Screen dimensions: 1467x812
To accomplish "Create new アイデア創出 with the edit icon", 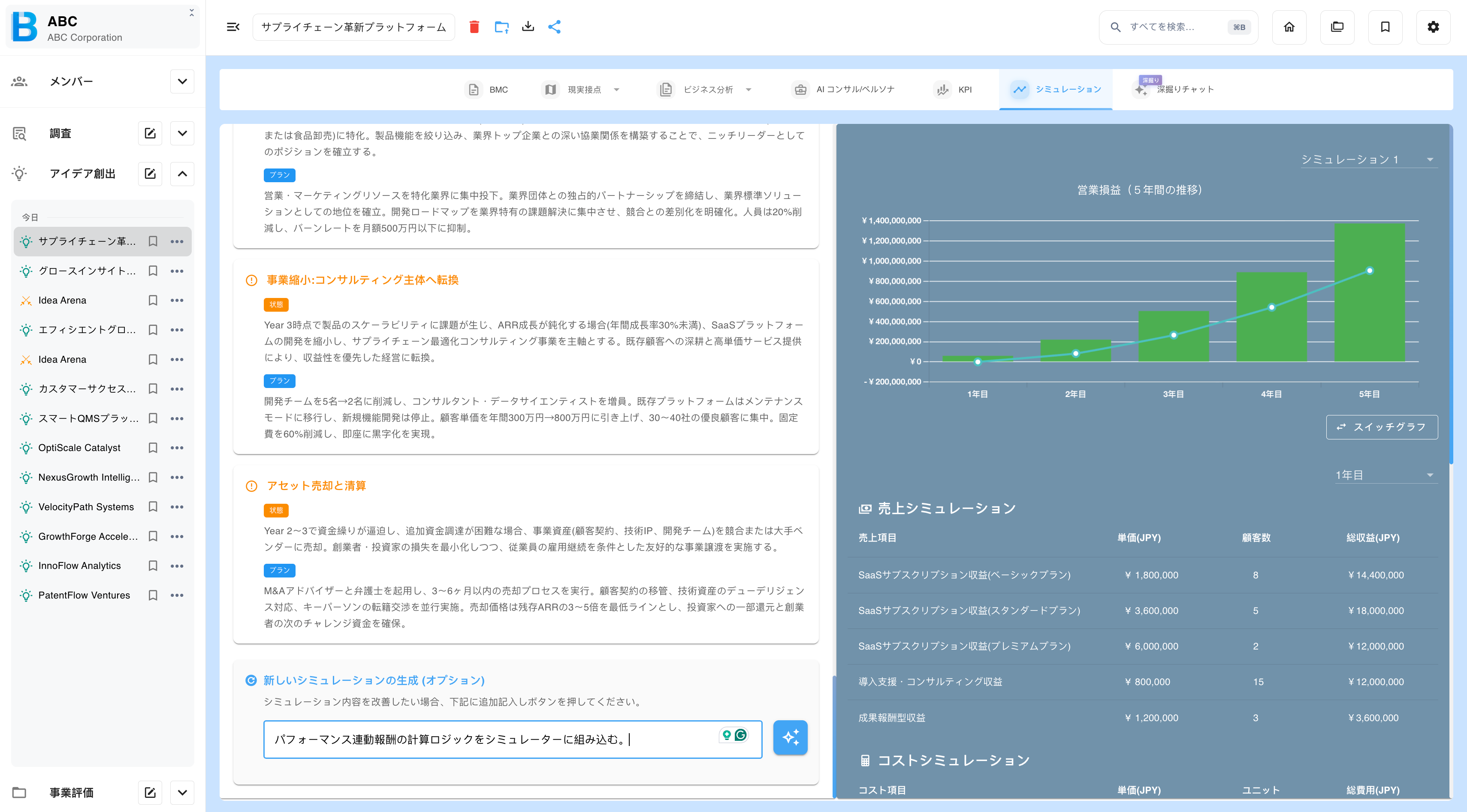I will [x=150, y=174].
